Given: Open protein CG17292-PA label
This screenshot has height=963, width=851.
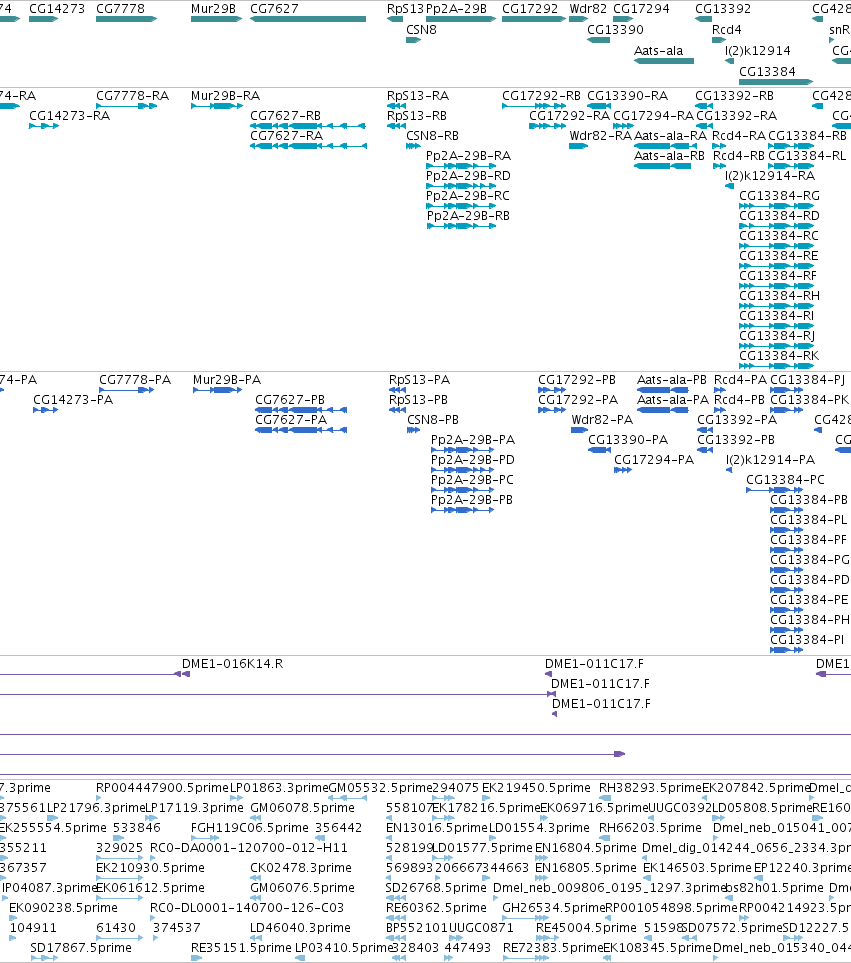Looking at the screenshot, I should 578,399.
